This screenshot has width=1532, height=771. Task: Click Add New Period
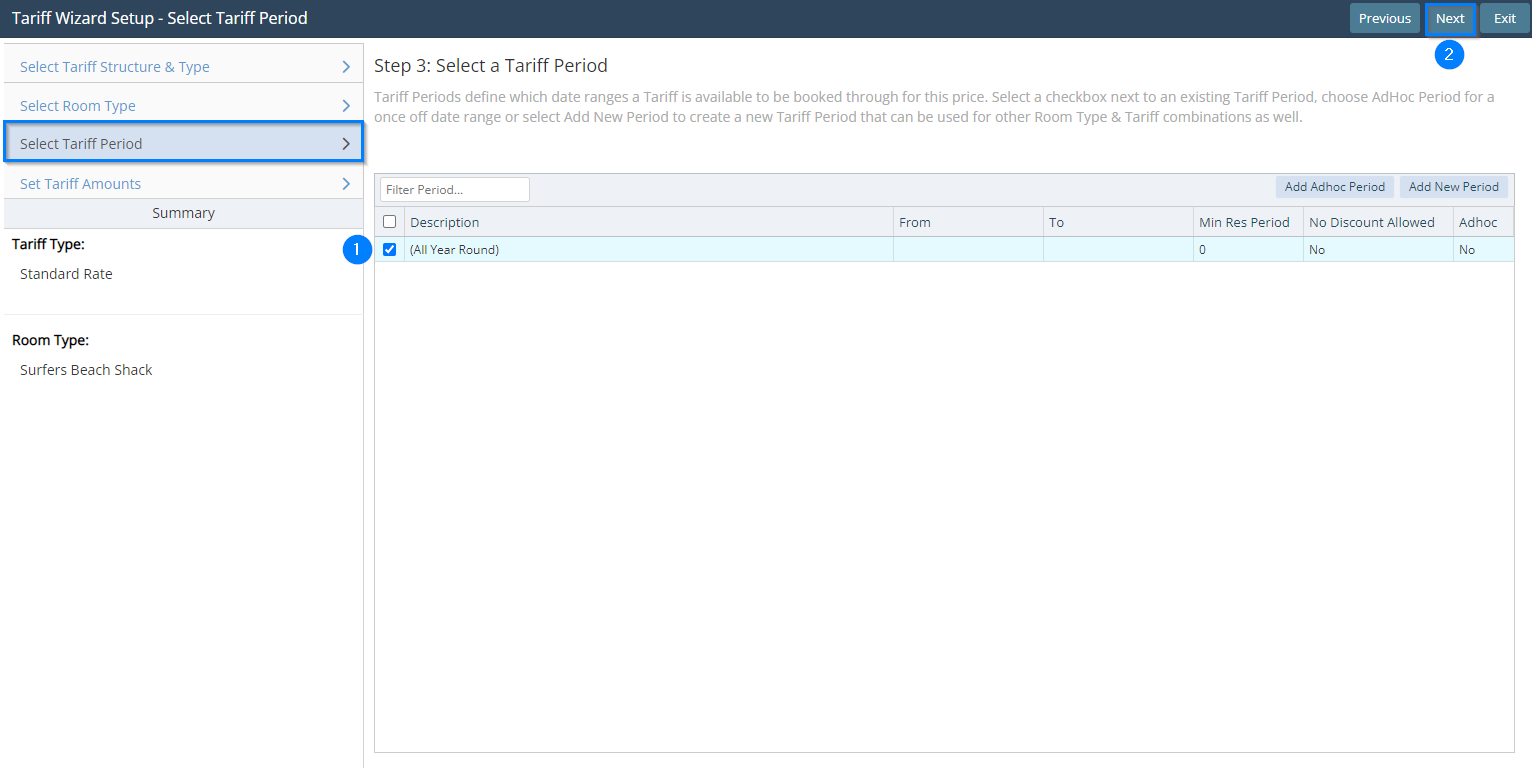[x=1453, y=187]
